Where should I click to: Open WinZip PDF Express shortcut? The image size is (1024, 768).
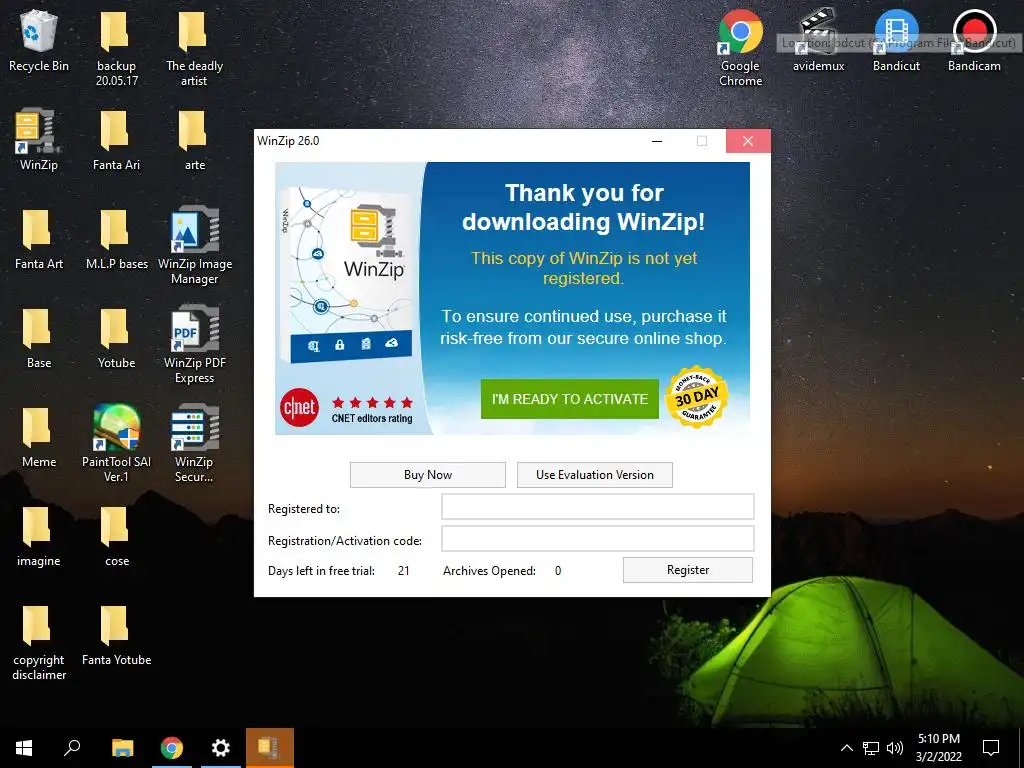tap(195, 345)
